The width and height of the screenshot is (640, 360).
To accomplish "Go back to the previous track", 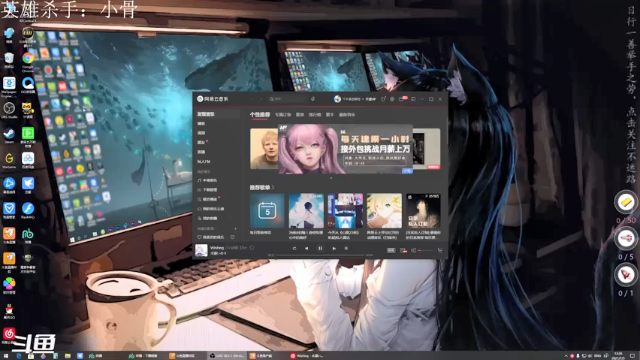I will 307,248.
